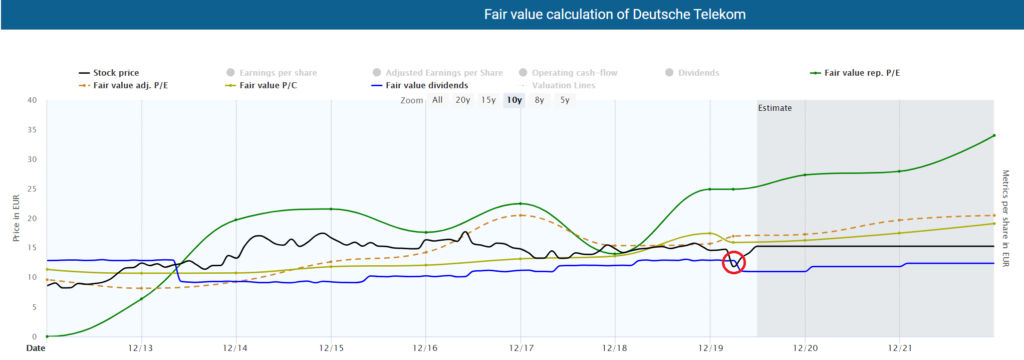Click the green data point at 12/17 peak
This screenshot has width=1024, height=360.
click(x=520, y=203)
